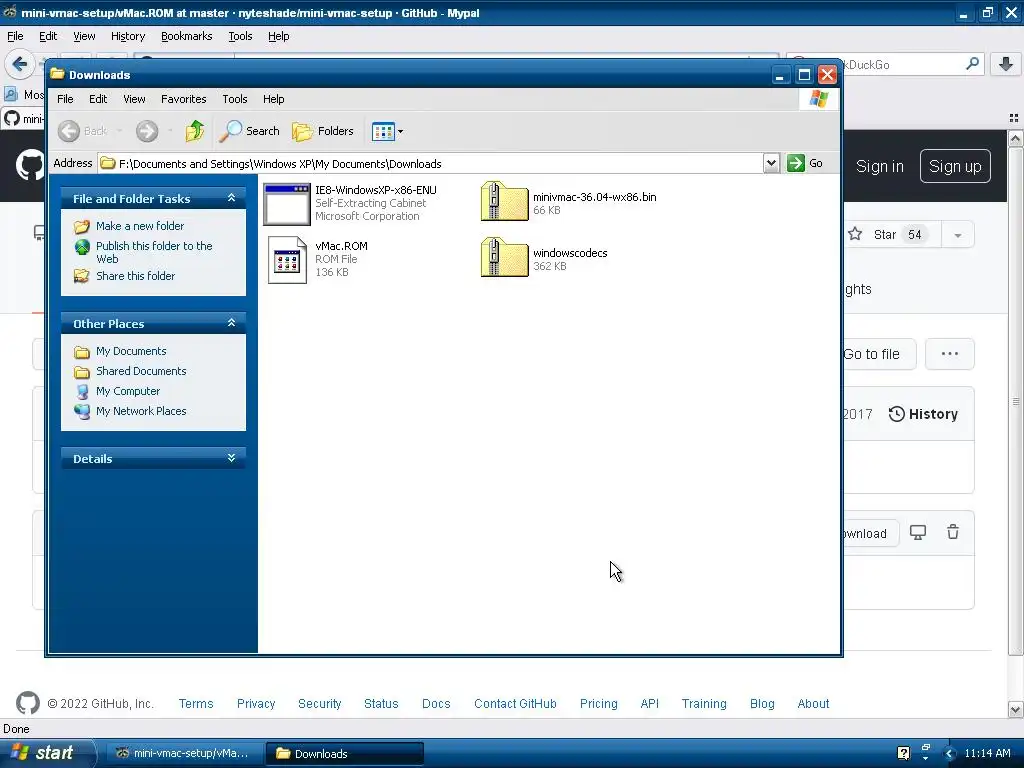Open the Explorer File menu
This screenshot has width=1024, height=768.
(65, 99)
